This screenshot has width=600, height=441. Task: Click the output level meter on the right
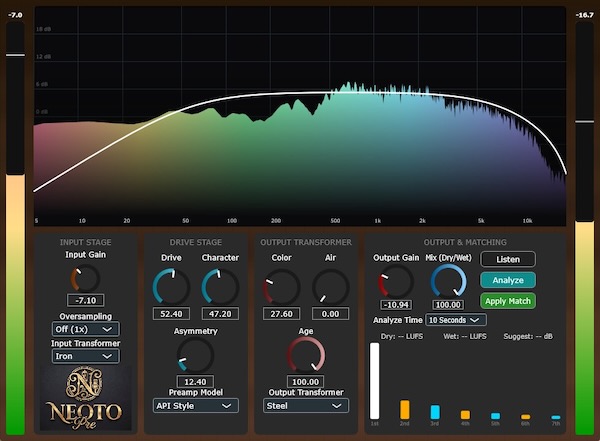pos(585,228)
